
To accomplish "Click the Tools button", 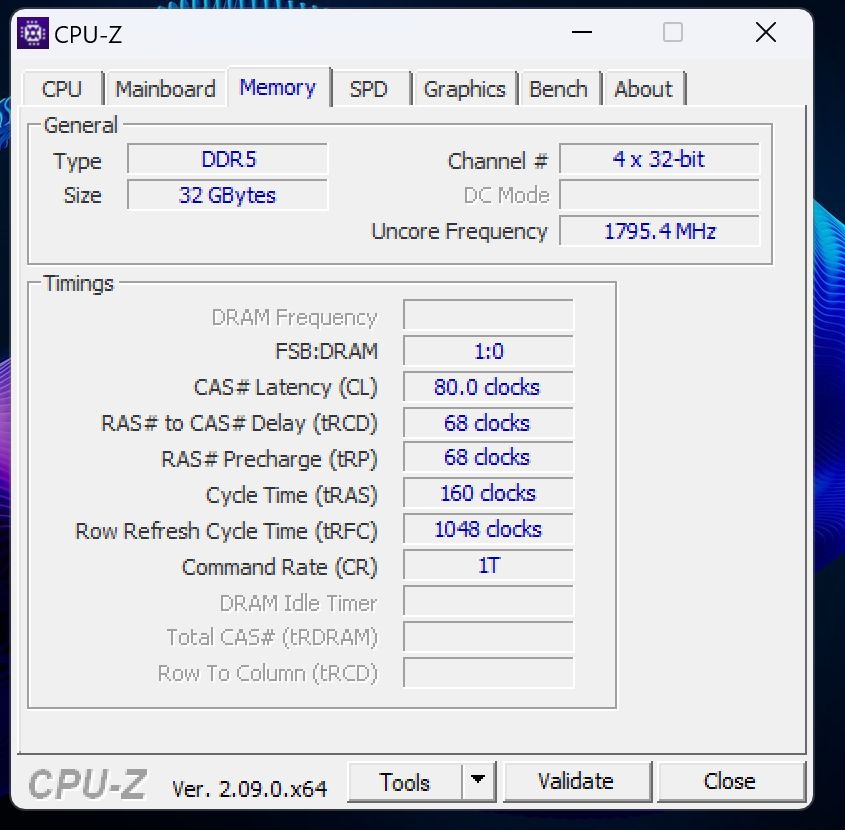I will point(405,781).
